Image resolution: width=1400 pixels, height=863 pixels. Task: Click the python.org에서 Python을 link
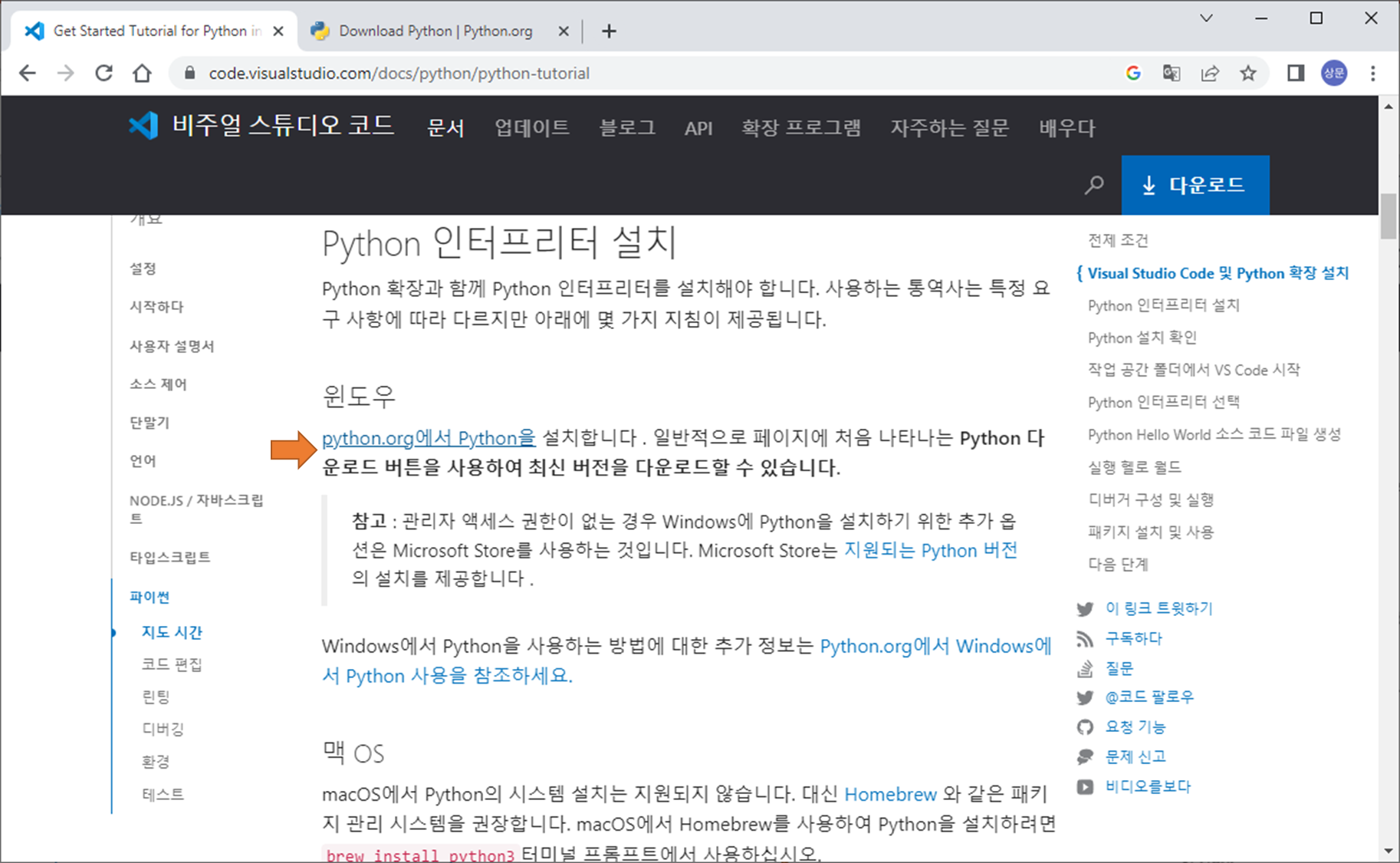(x=429, y=438)
